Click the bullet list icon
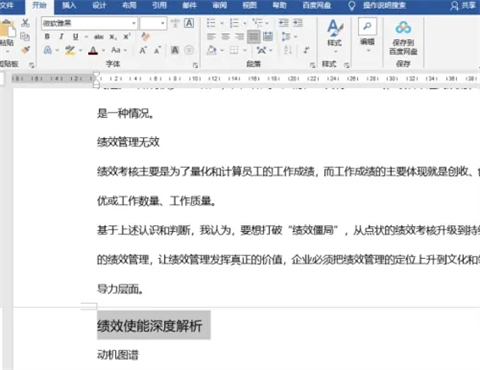Viewport: 480px width, 370px height. 211,23
